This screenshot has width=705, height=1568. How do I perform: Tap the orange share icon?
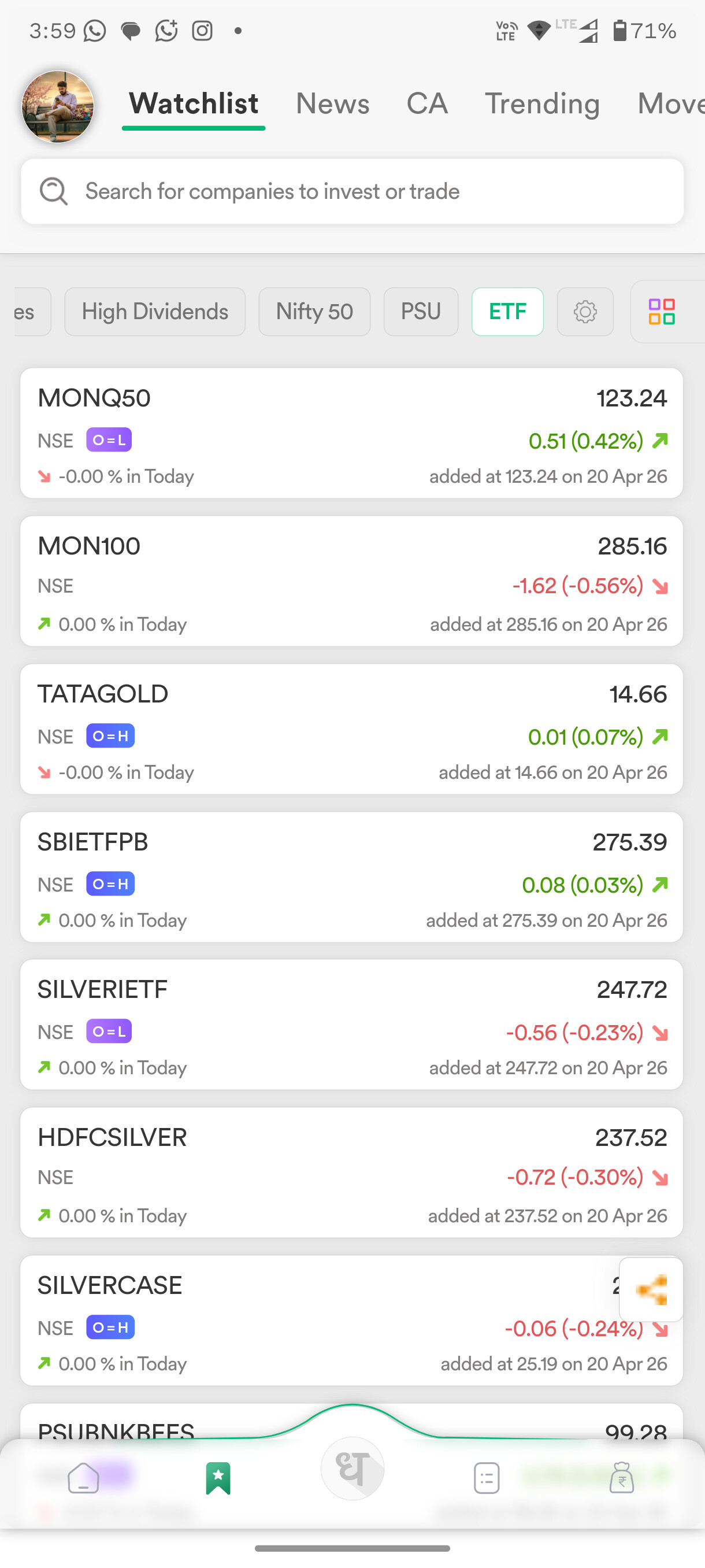point(651,1289)
